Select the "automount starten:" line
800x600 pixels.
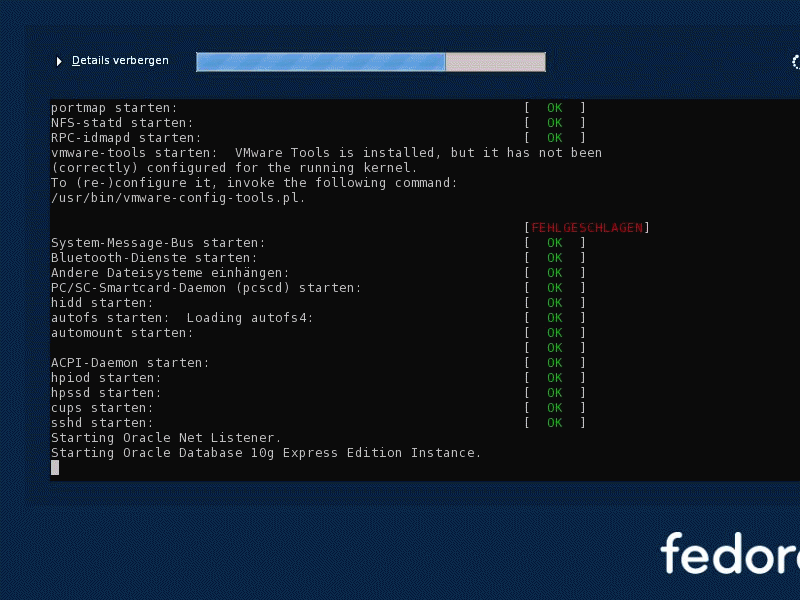pyautogui.click(x=122, y=333)
